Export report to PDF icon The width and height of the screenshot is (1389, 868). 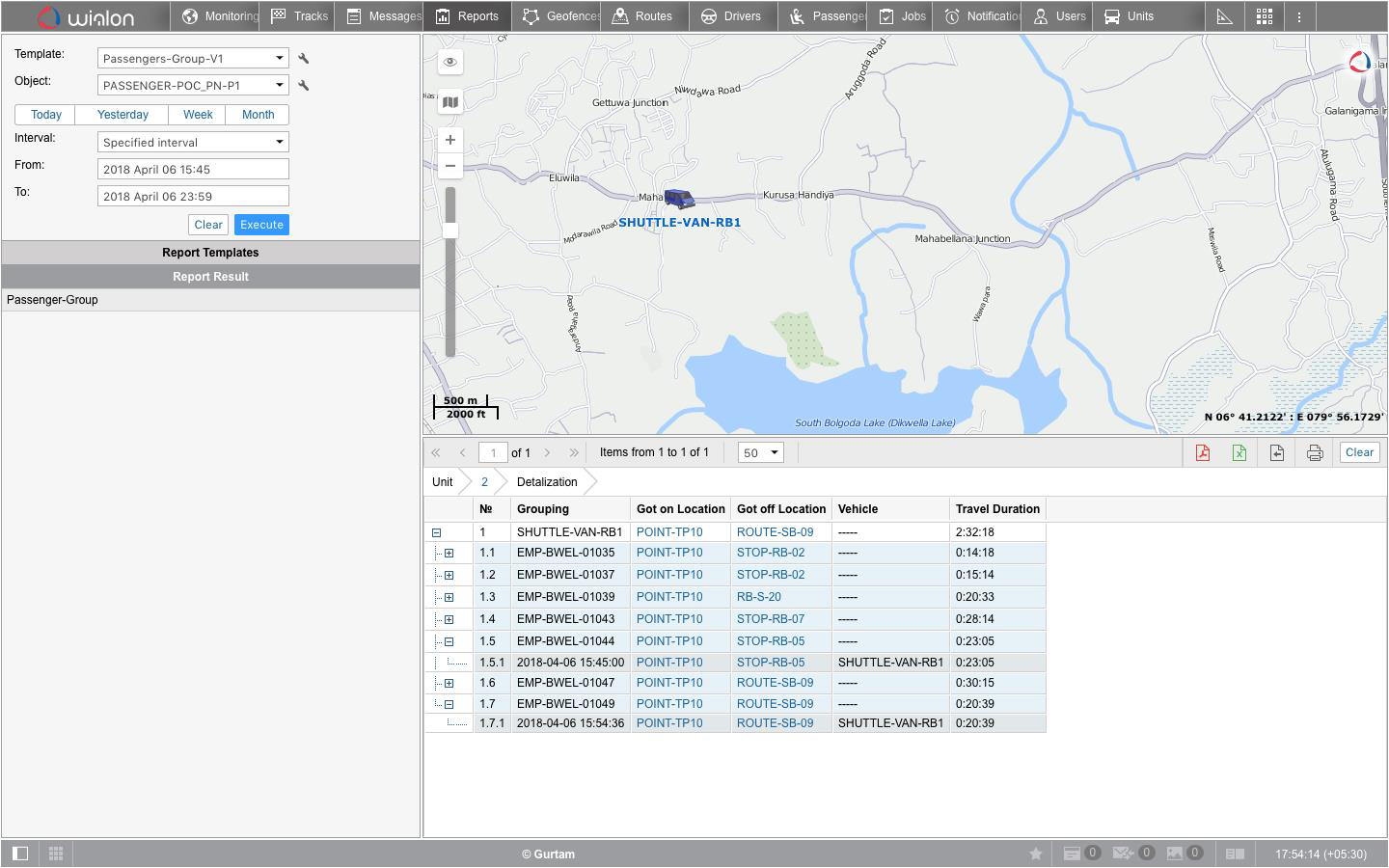click(1203, 453)
